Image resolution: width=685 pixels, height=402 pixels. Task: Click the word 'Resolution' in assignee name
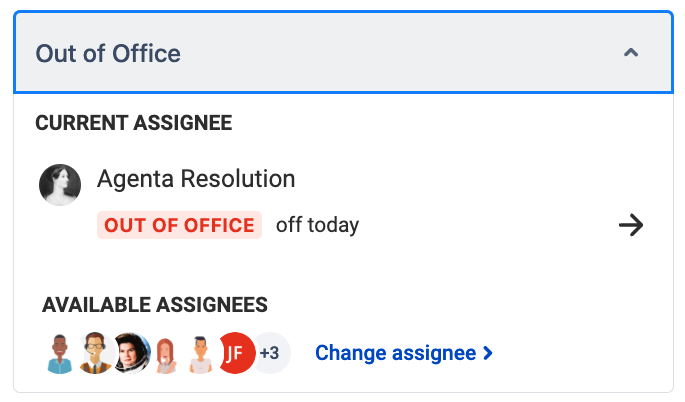pos(238,179)
